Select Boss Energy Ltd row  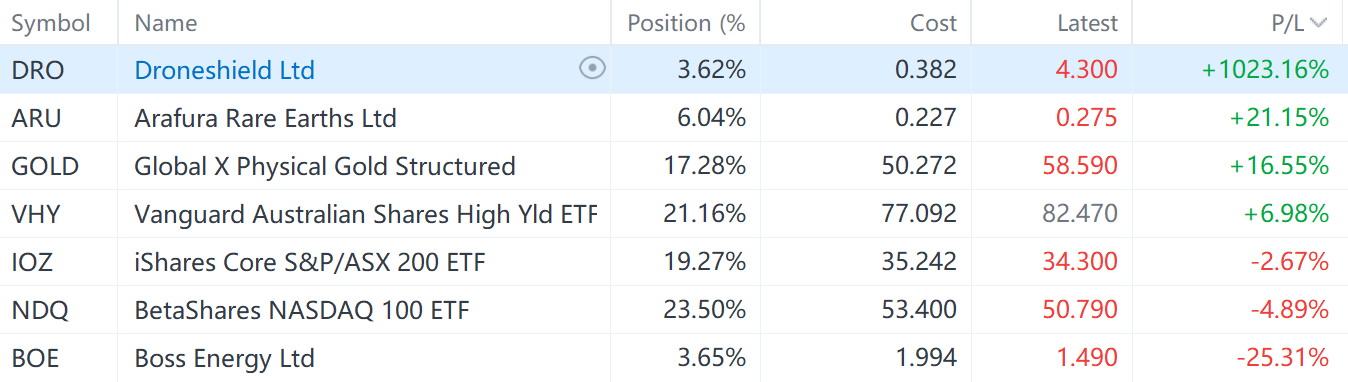click(x=674, y=358)
